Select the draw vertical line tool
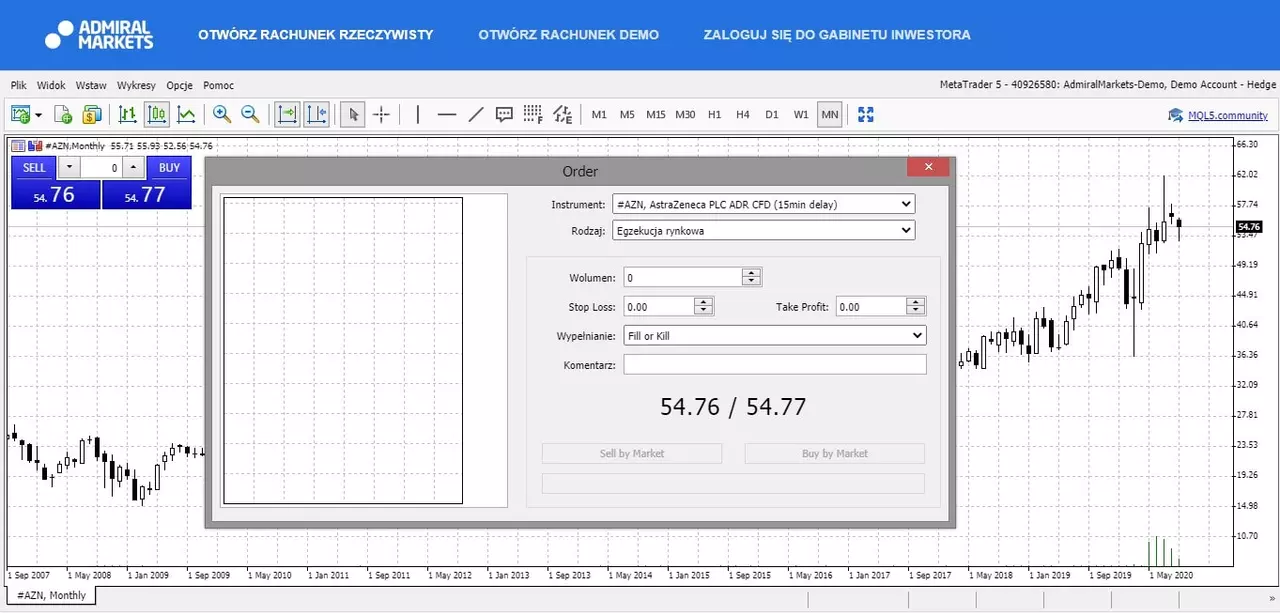 click(x=418, y=114)
